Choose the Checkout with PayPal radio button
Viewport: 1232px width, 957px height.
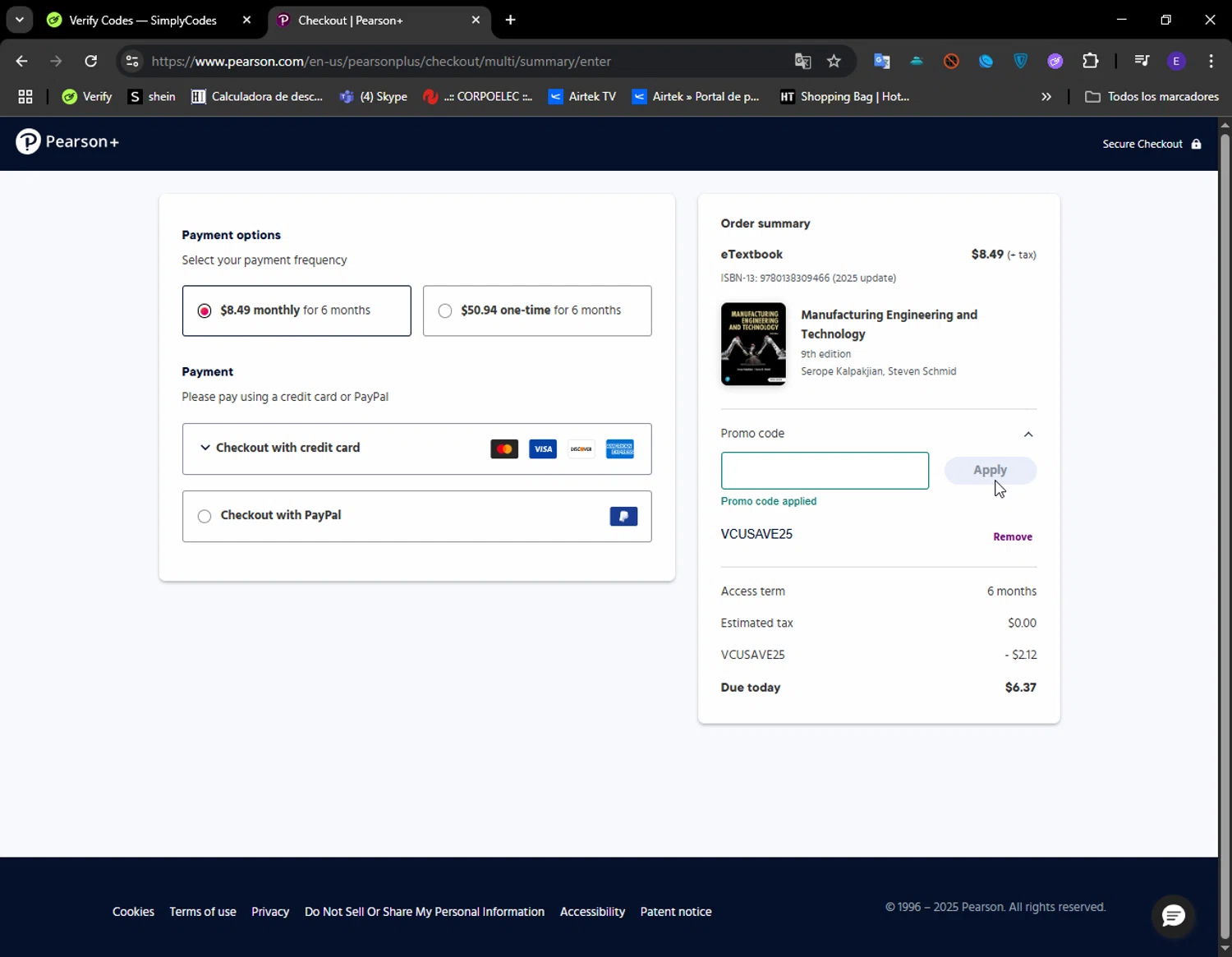[x=205, y=516]
